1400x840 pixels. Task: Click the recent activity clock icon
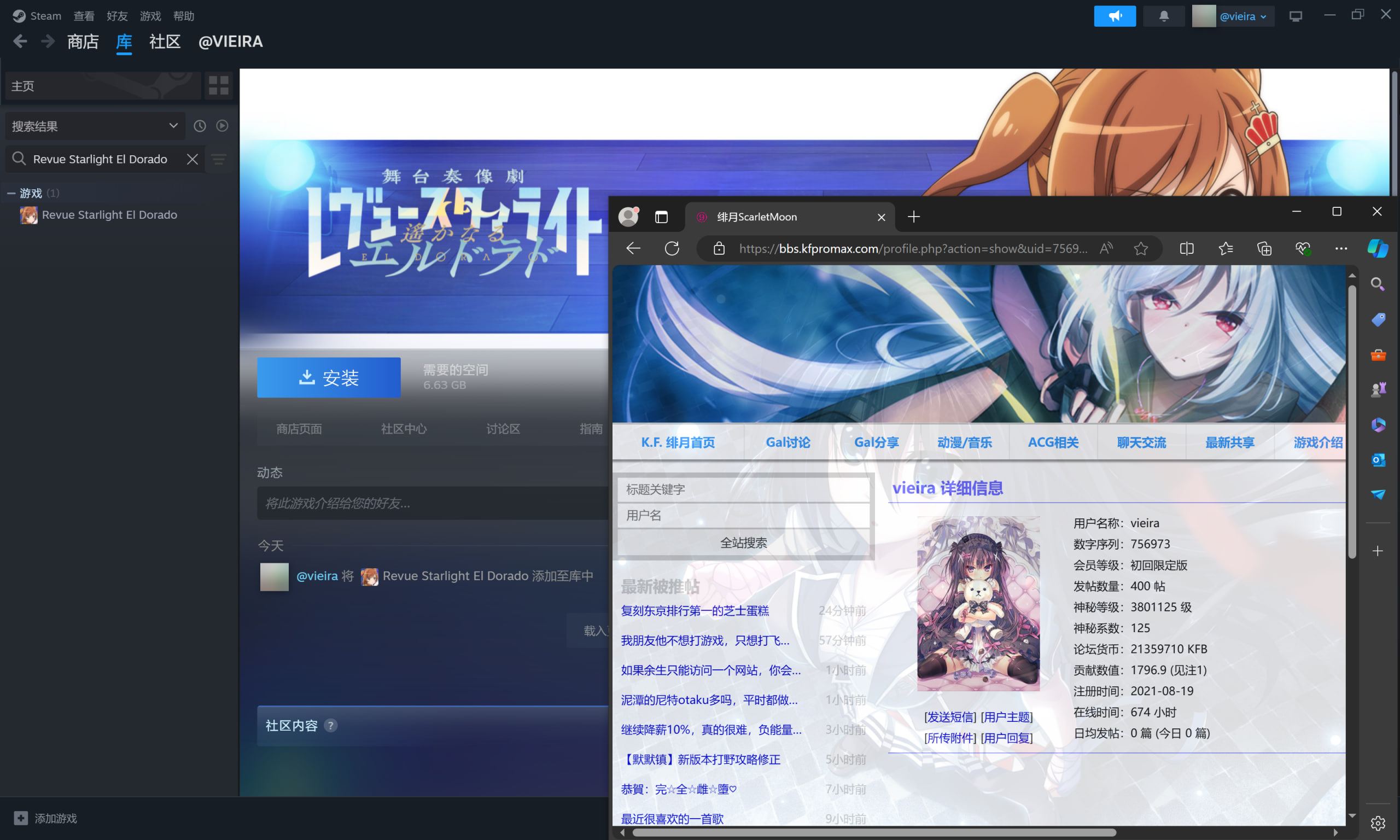click(x=200, y=126)
